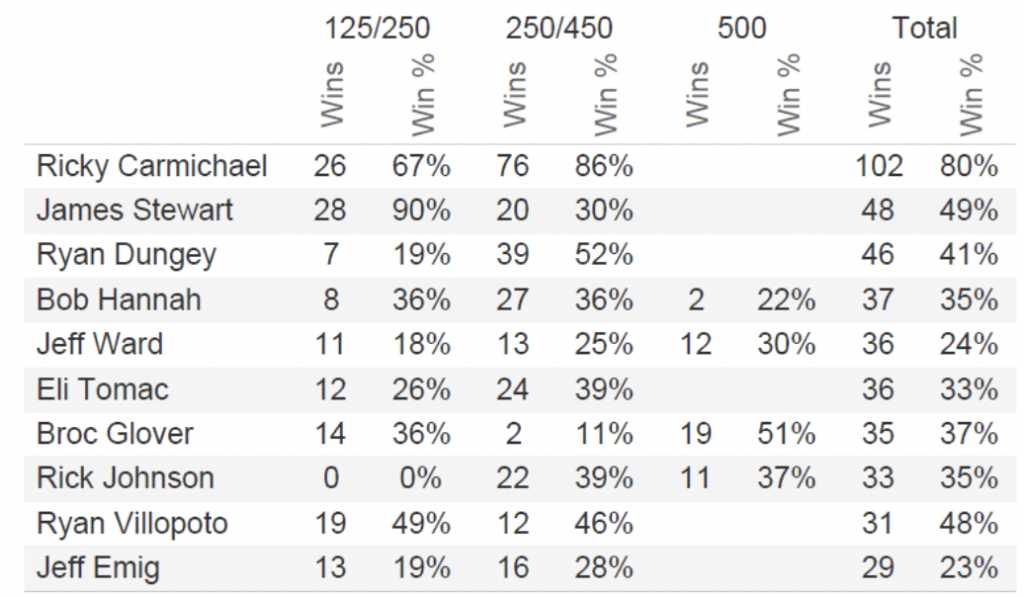Select the Bob Hannah row label
Image resolution: width=1024 pixels, height=597 pixels.
[x=119, y=299]
